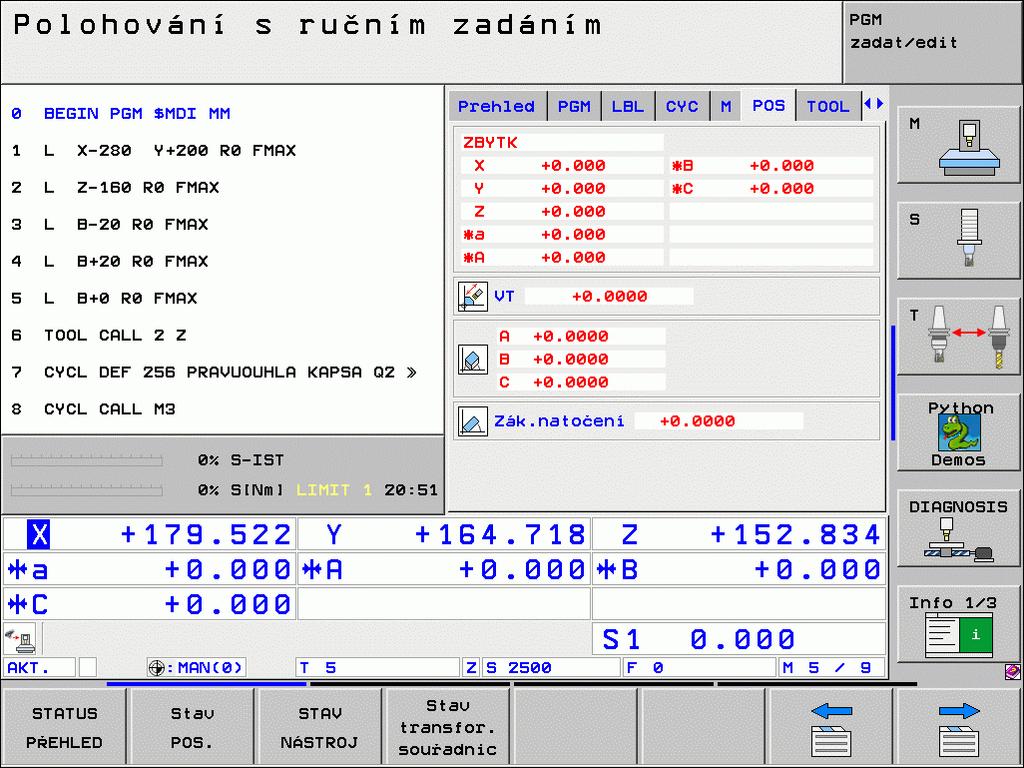The height and width of the screenshot is (768, 1024).
Task: Open the S spindle softkey
Action: click(x=959, y=241)
